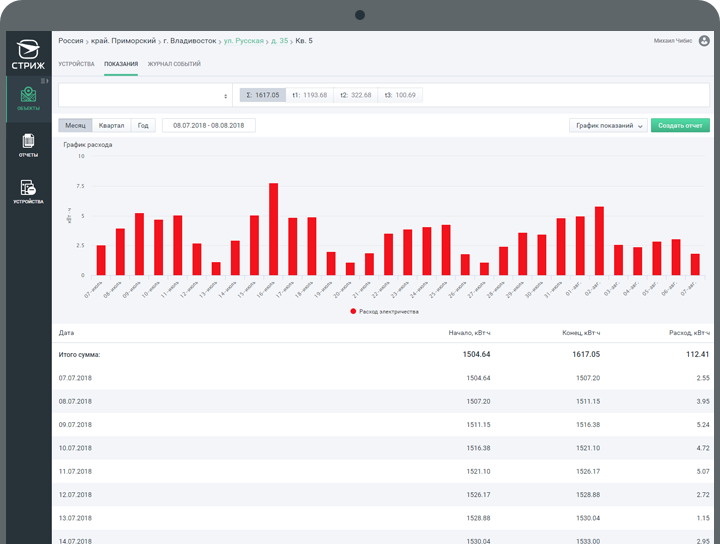Select the Год period toggle
The image size is (720, 544).
click(144, 126)
